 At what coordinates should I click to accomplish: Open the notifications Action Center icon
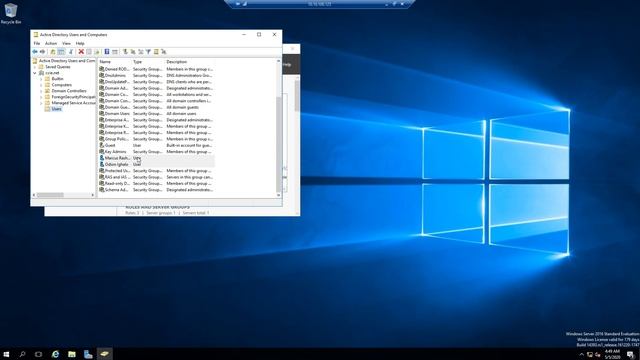coord(631,354)
